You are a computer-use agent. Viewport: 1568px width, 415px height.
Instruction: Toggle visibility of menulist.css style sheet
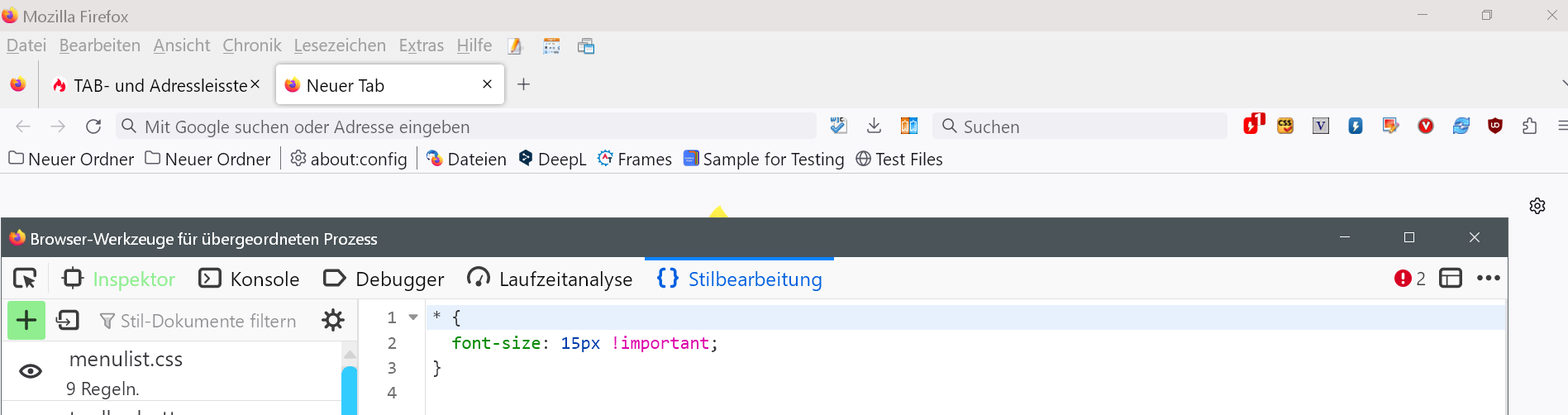click(31, 371)
